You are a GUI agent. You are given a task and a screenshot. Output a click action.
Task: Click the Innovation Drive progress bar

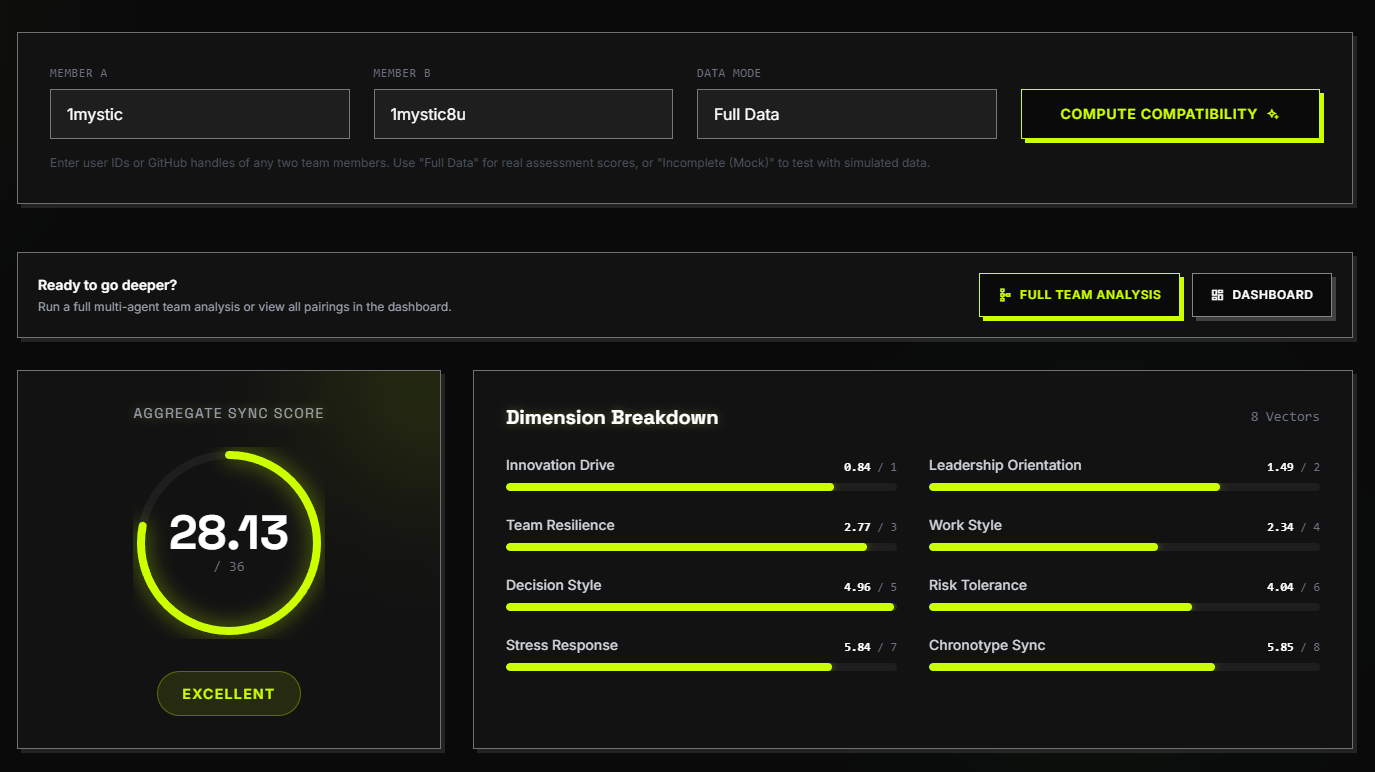701,487
